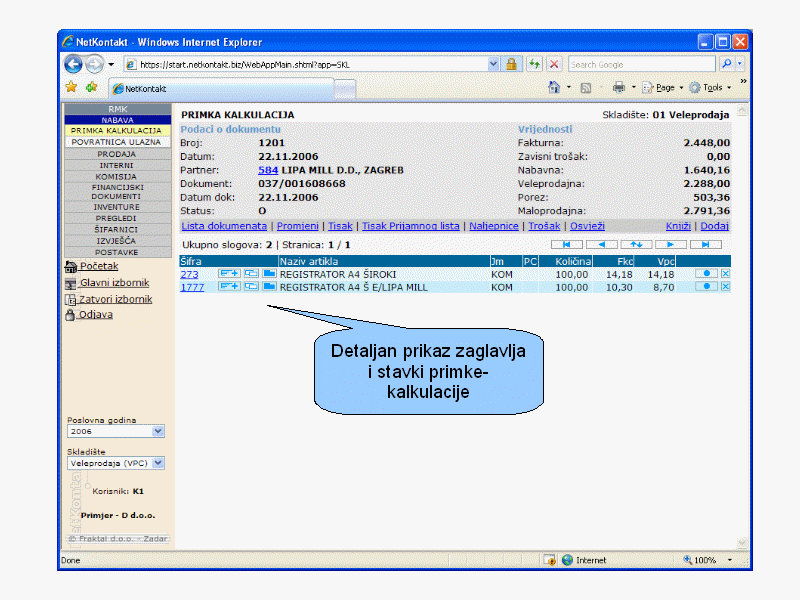Click the Dodaj link

coord(714,226)
